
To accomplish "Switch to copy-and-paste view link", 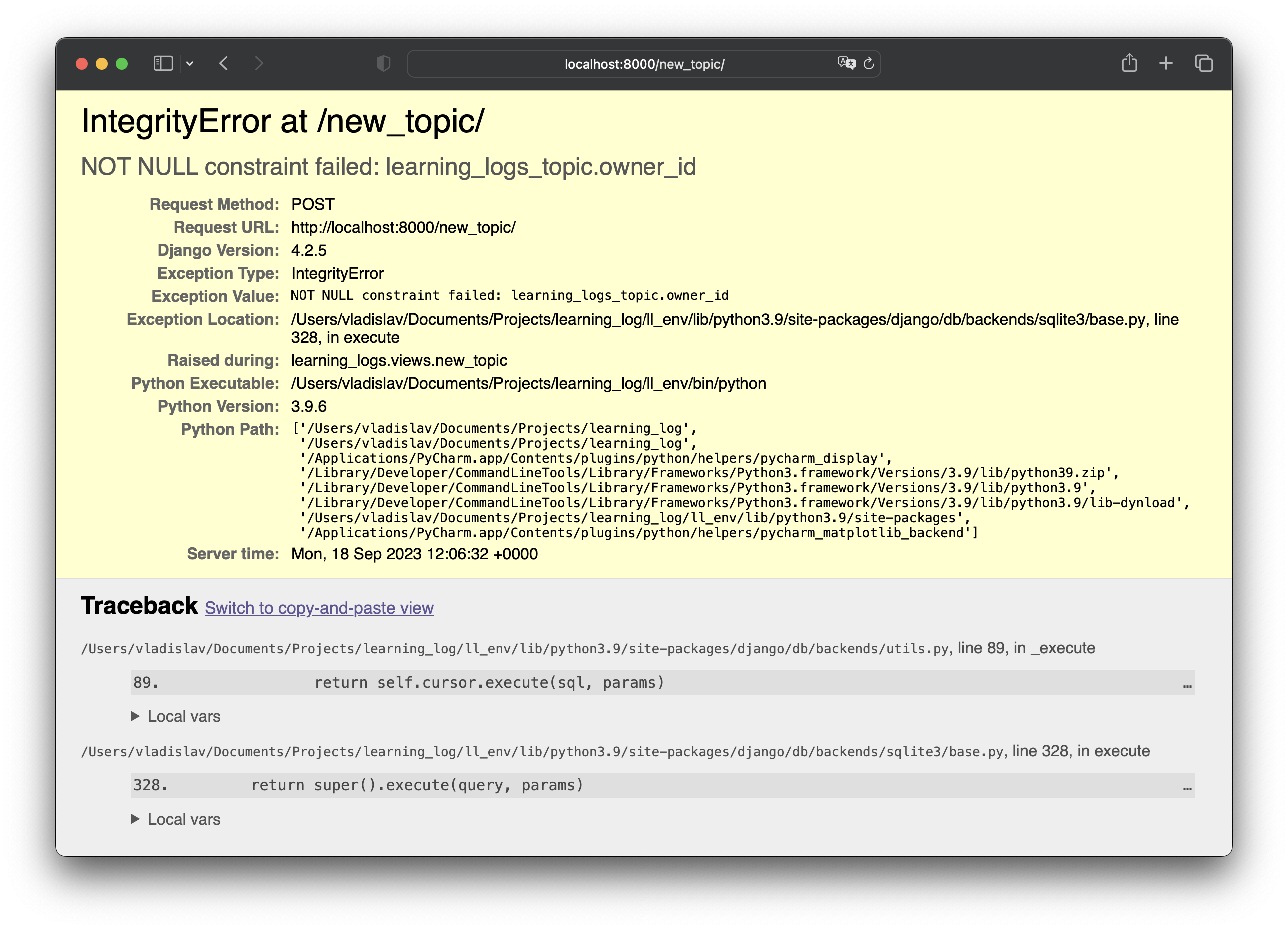I will coord(319,608).
